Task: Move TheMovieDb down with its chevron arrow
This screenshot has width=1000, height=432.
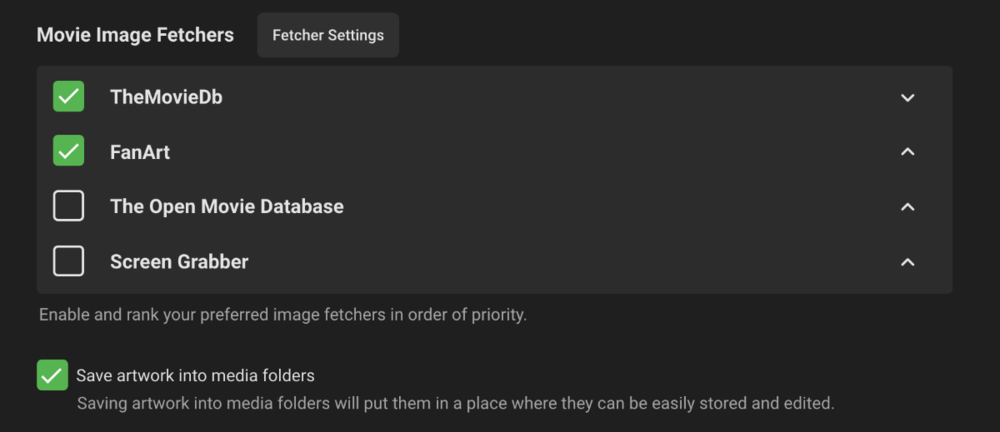Action: point(907,98)
